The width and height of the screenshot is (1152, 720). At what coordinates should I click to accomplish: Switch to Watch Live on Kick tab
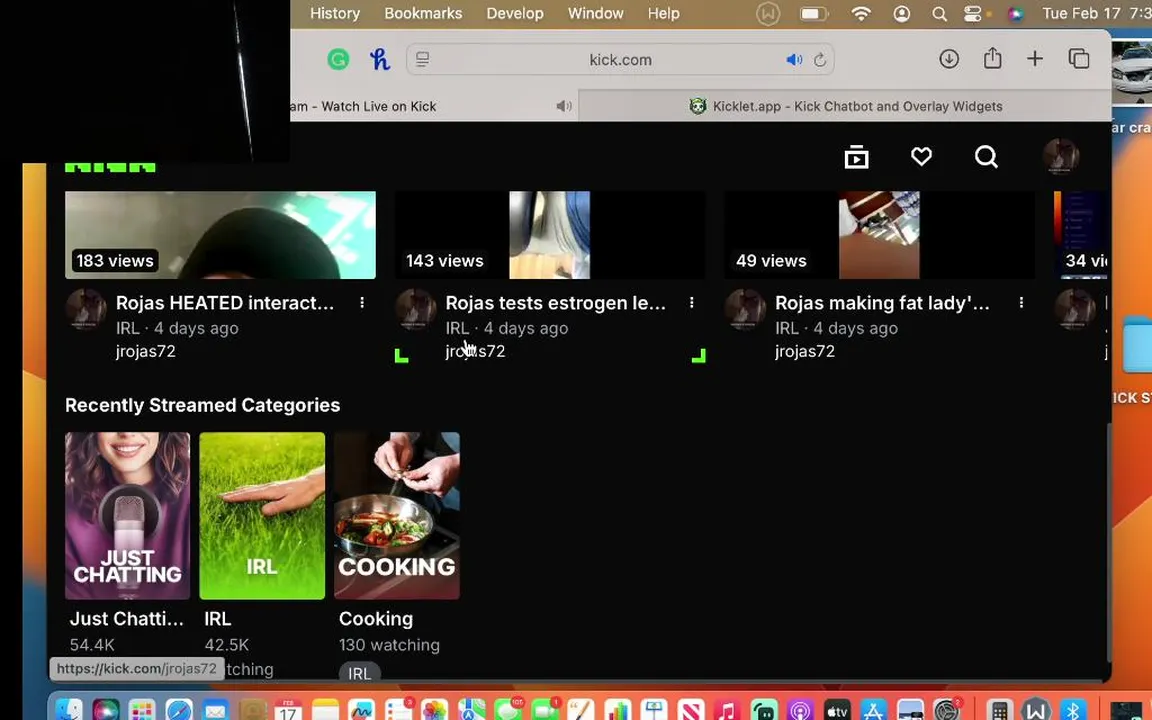(x=433, y=107)
